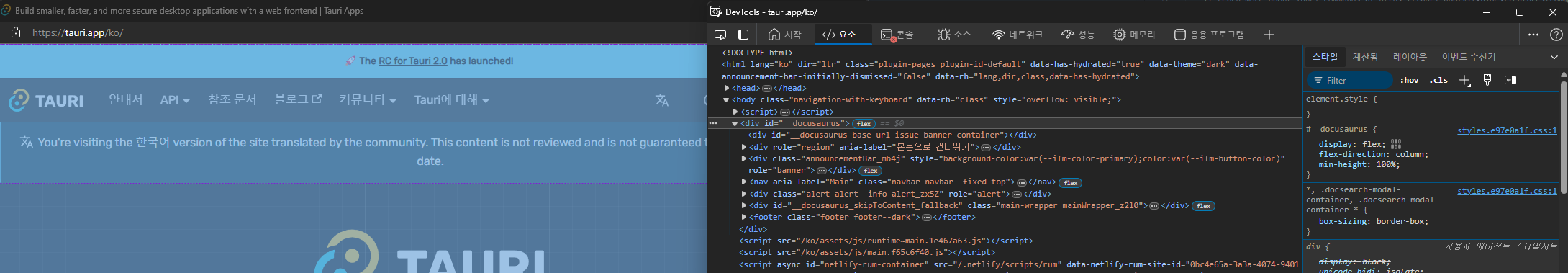Click the Tauri logo in the site navbar
Screen dimensions: 1568x273
click(46, 100)
